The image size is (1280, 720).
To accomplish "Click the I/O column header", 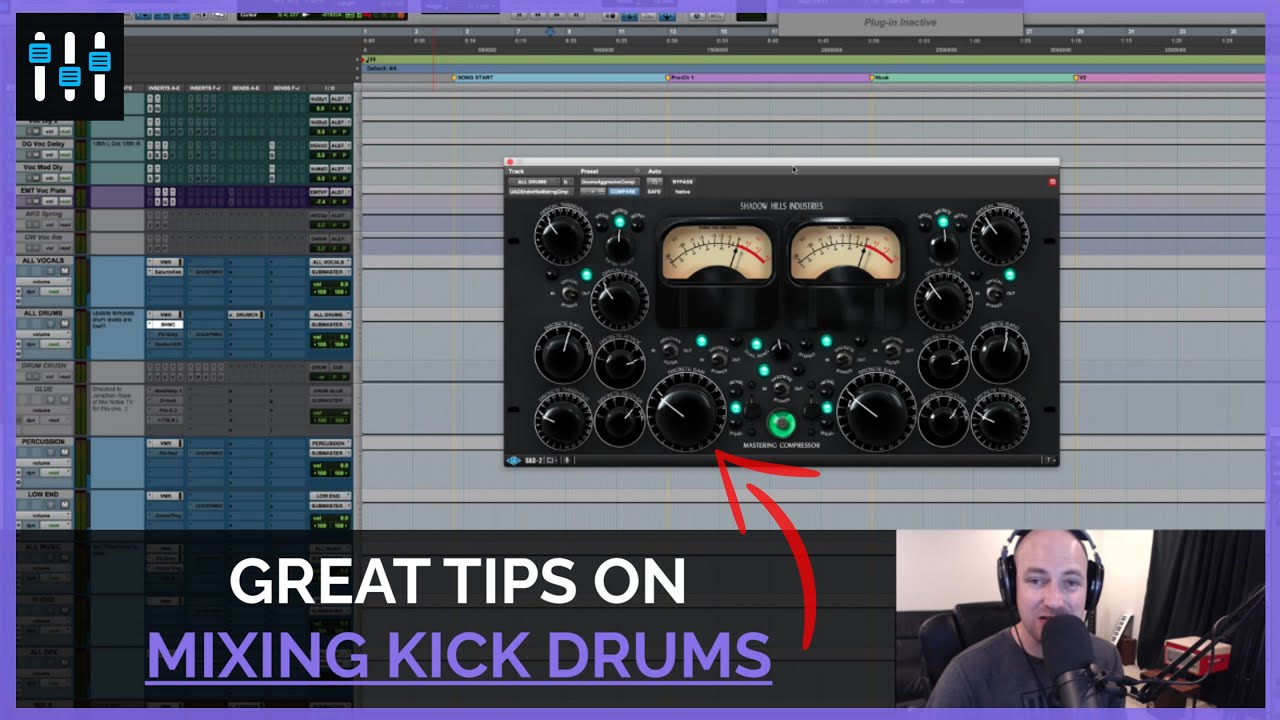I will coord(330,88).
